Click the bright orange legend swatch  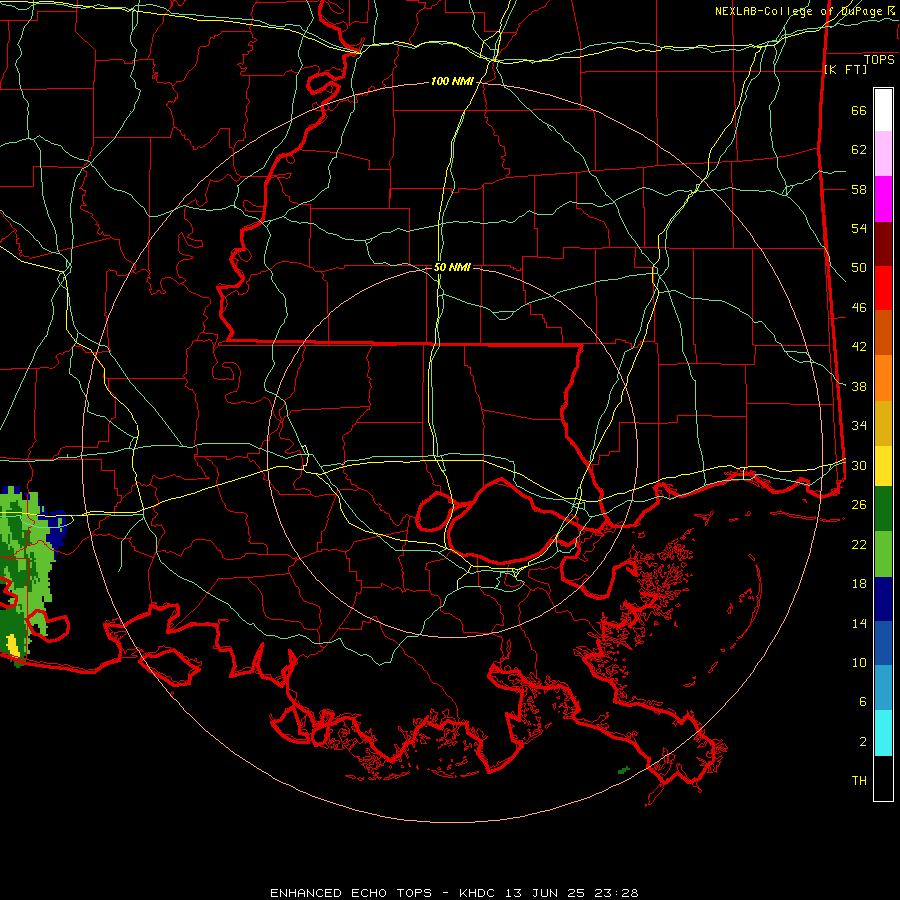[x=883, y=378]
